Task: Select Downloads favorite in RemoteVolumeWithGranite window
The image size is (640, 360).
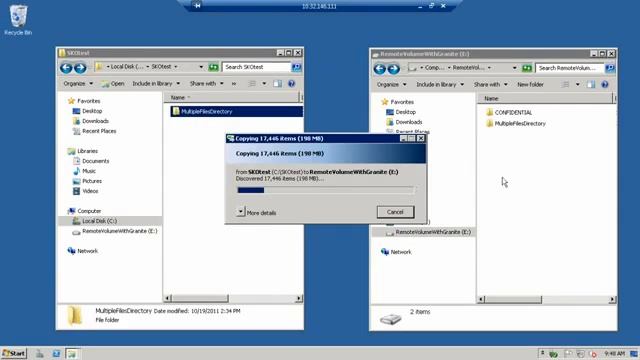Action: pyautogui.click(x=404, y=122)
